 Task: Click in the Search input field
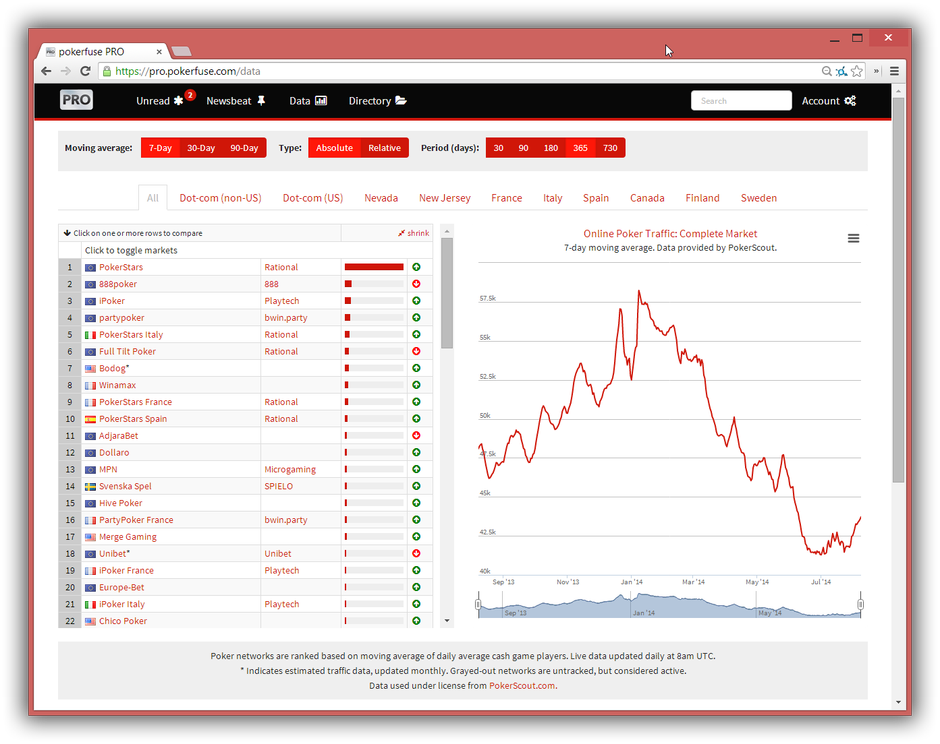point(742,101)
